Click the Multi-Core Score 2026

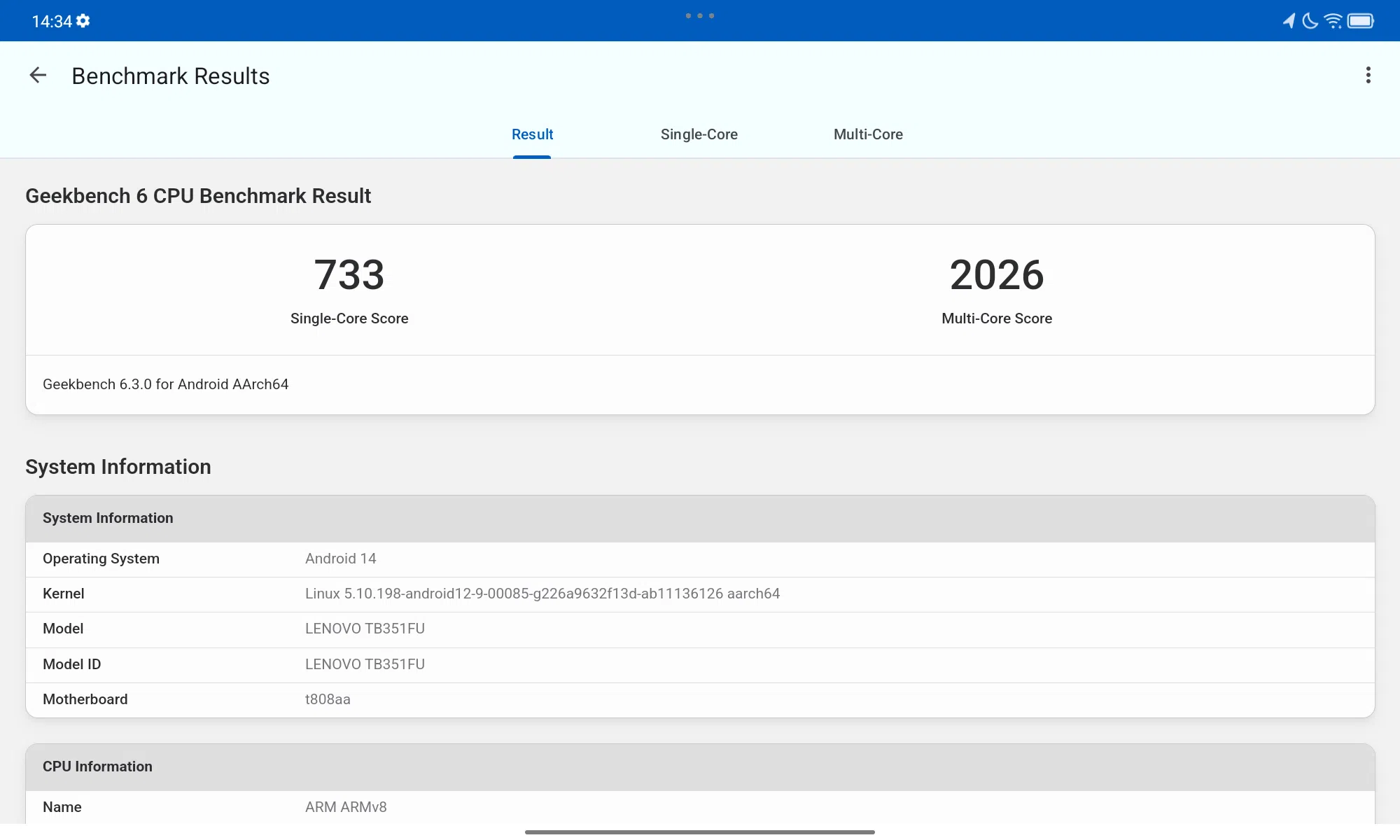996,275
